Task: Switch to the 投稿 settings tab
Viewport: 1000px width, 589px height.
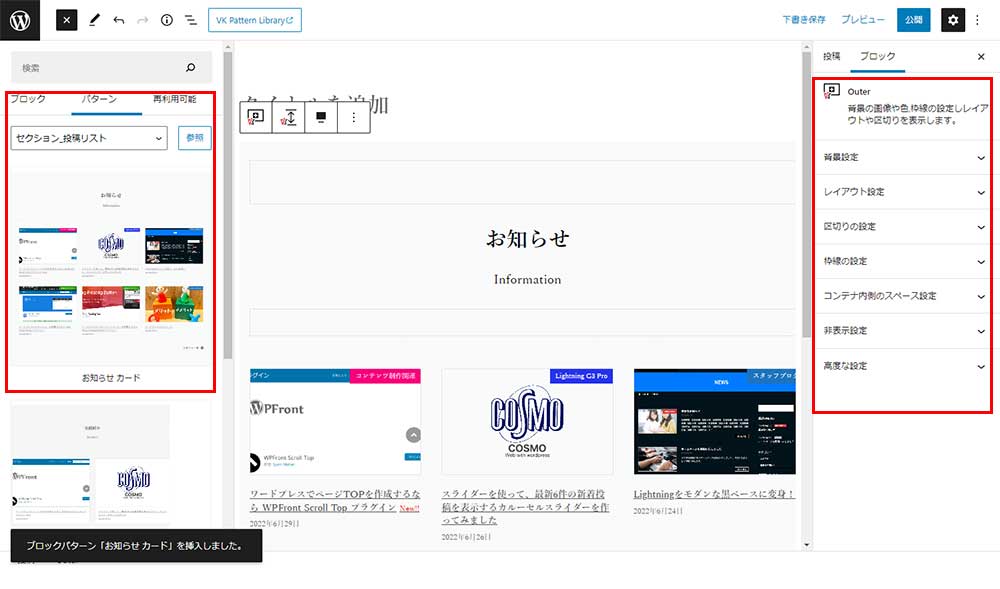Action: tap(831, 57)
